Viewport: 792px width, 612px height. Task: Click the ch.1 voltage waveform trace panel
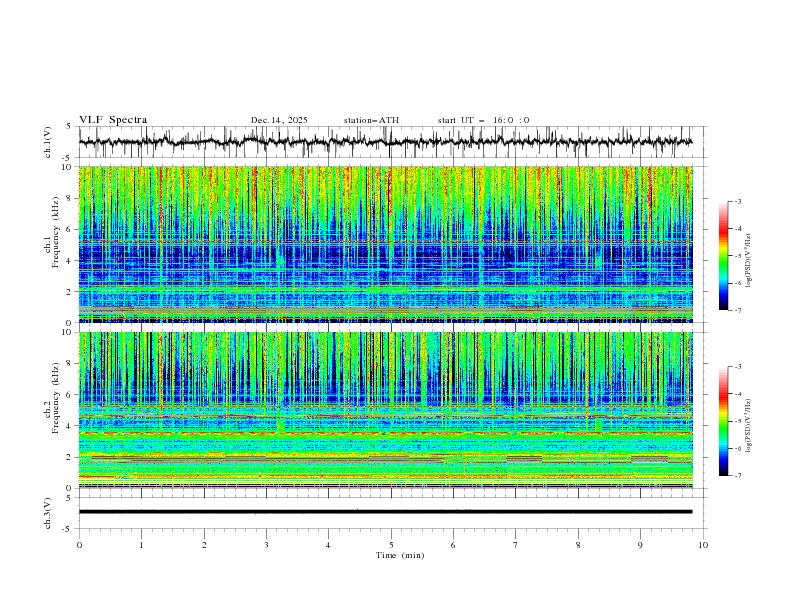[392, 142]
